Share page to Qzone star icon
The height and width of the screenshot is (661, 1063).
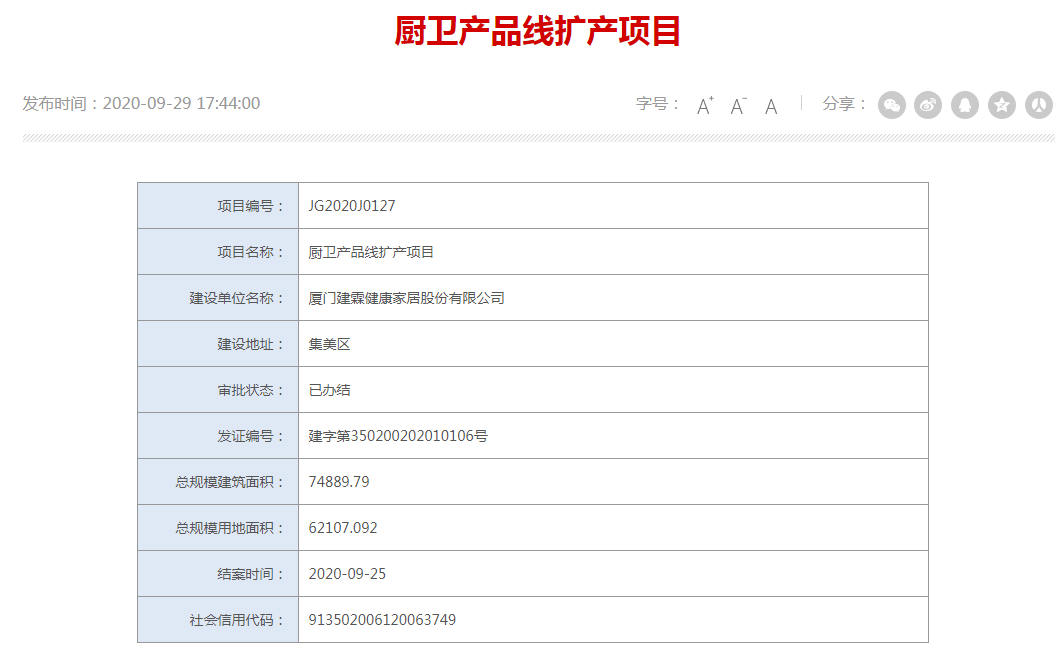tap(1002, 105)
